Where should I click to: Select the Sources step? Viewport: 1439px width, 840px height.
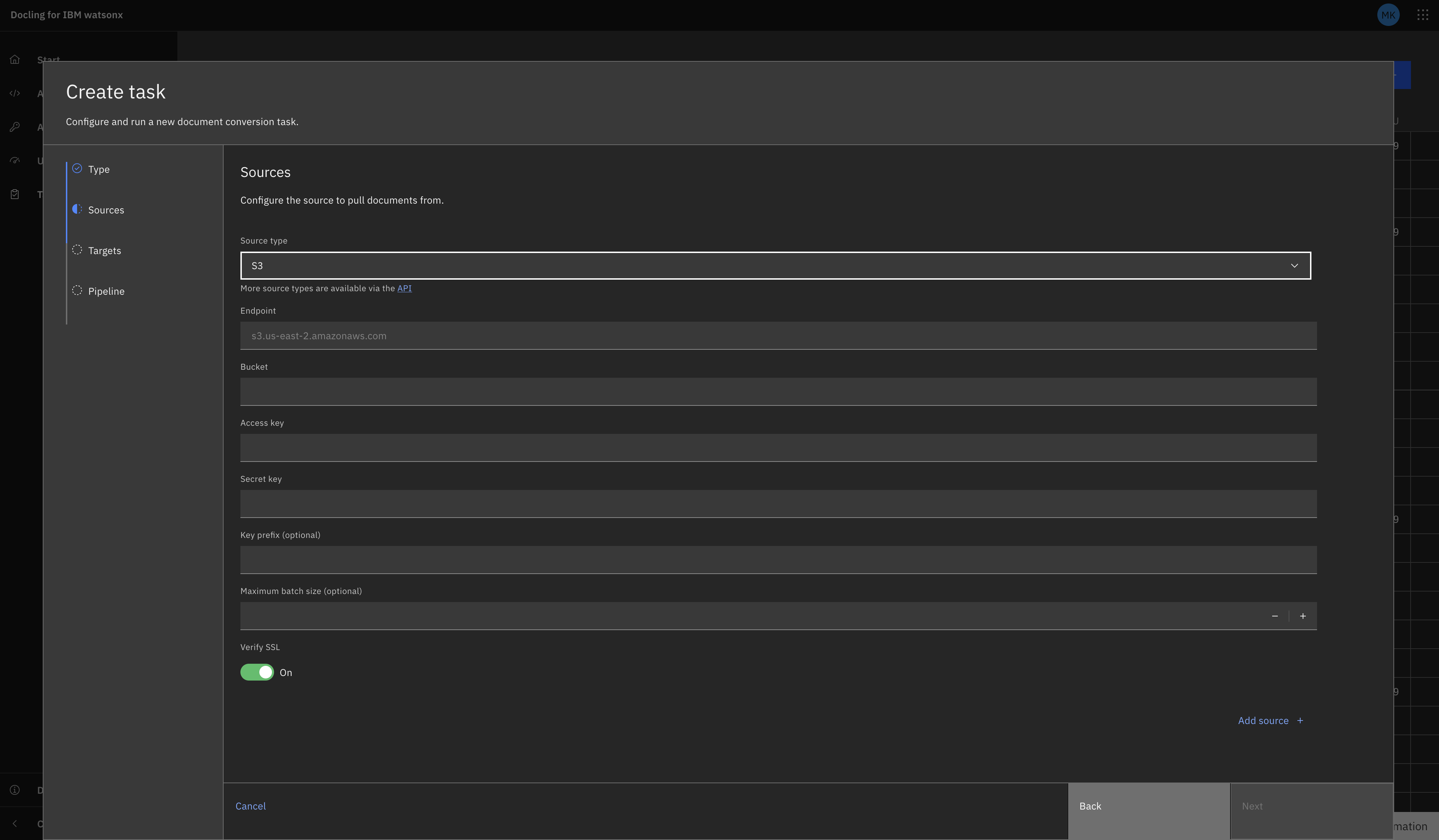click(106, 210)
